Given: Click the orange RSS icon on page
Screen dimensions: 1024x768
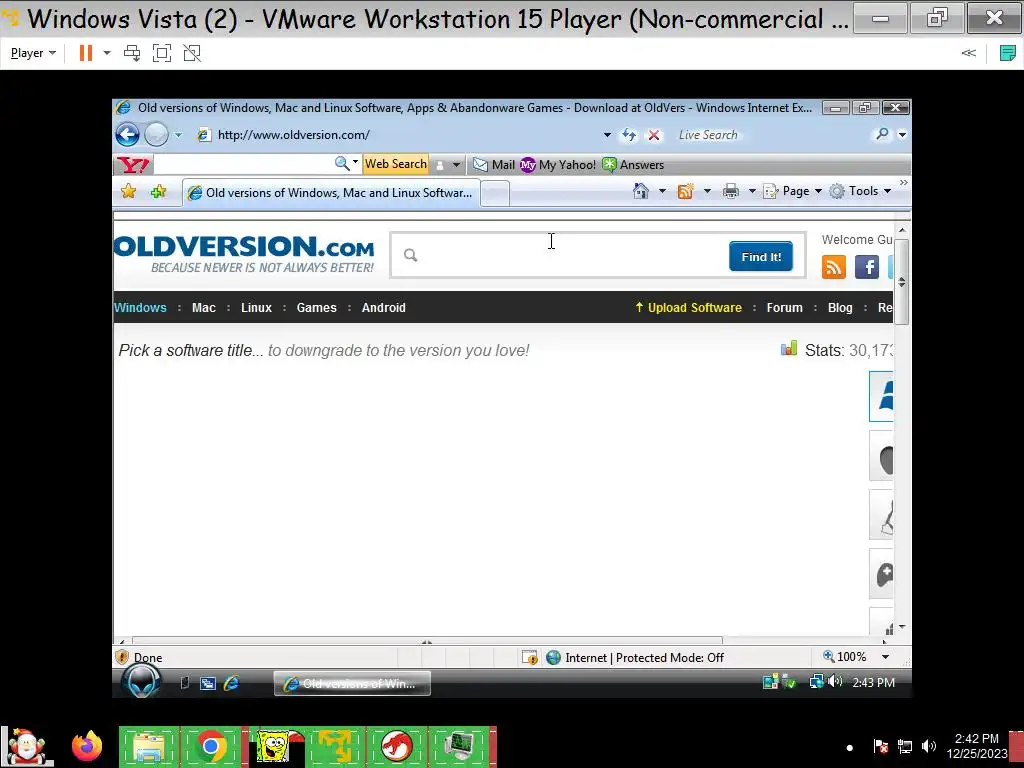Looking at the screenshot, I should pyautogui.click(x=833, y=267).
